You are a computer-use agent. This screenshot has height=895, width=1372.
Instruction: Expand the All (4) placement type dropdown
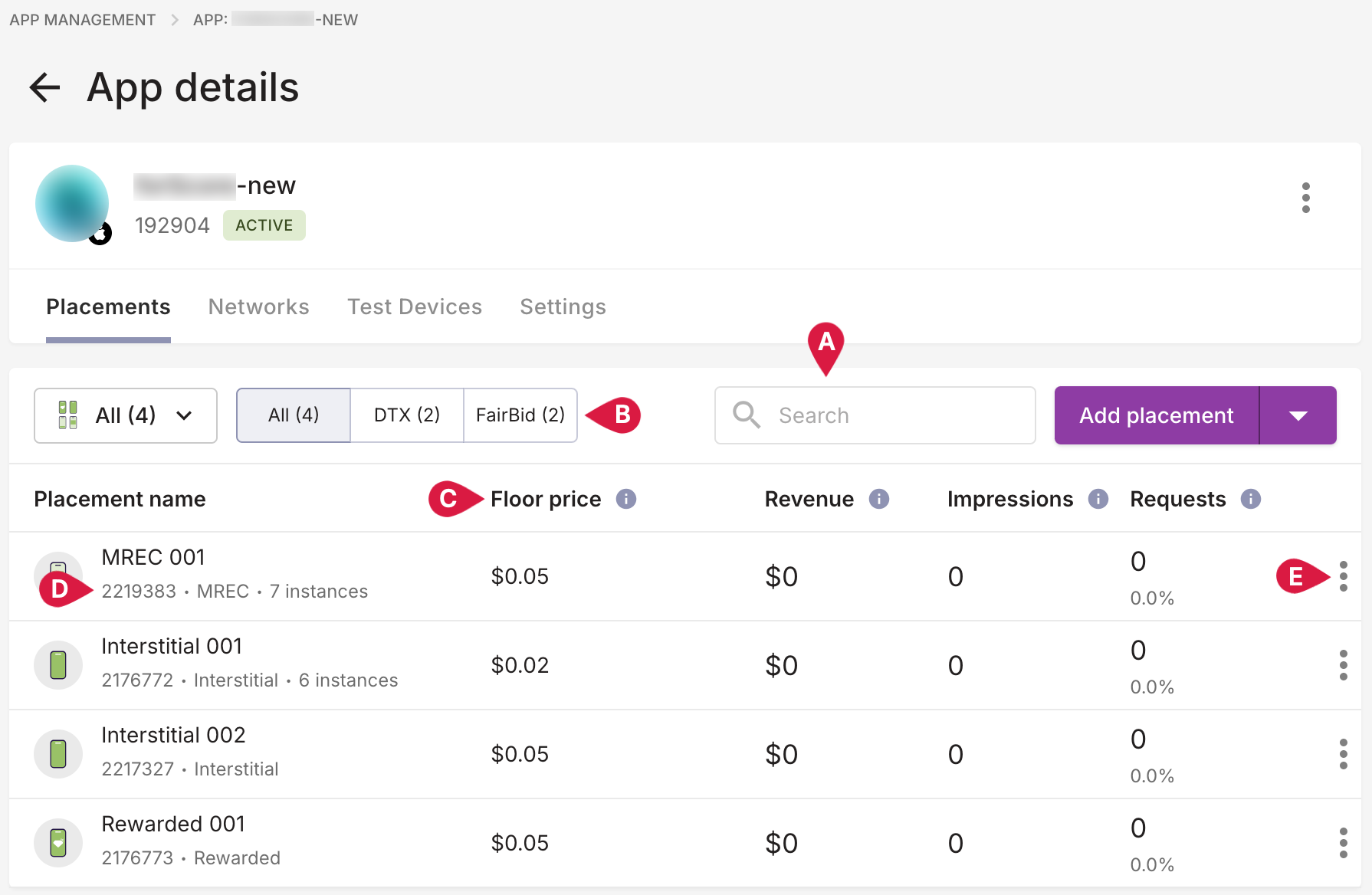click(x=126, y=415)
